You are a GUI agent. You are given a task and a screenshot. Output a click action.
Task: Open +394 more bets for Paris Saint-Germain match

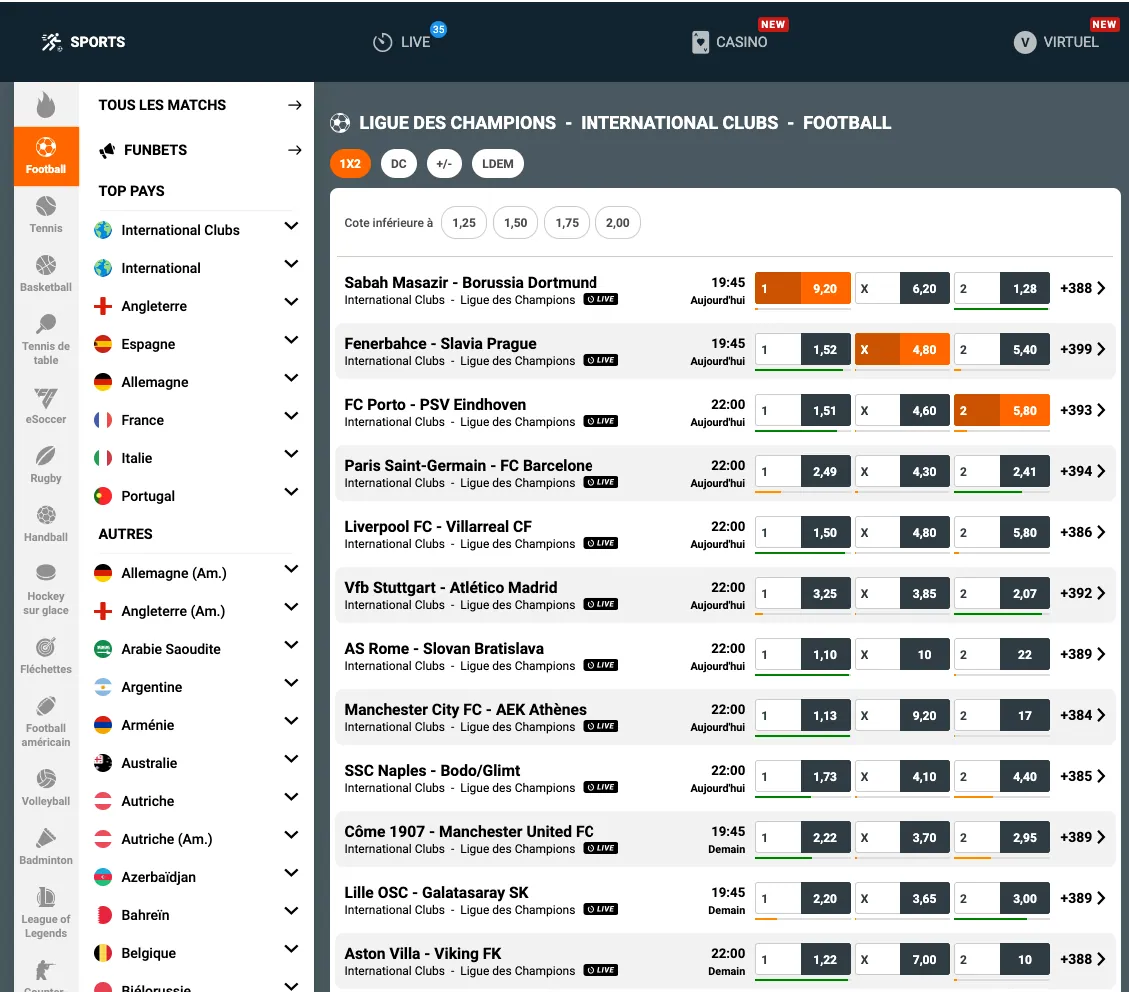[1082, 472]
